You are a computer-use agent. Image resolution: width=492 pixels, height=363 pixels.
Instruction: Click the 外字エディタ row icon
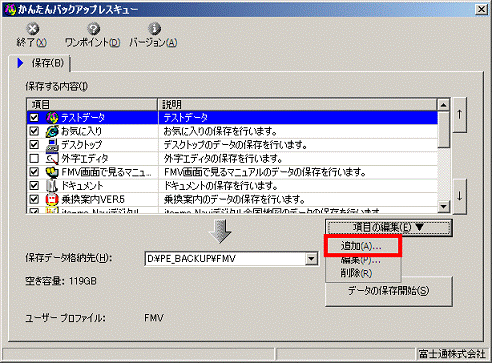pyautogui.click(x=52, y=159)
